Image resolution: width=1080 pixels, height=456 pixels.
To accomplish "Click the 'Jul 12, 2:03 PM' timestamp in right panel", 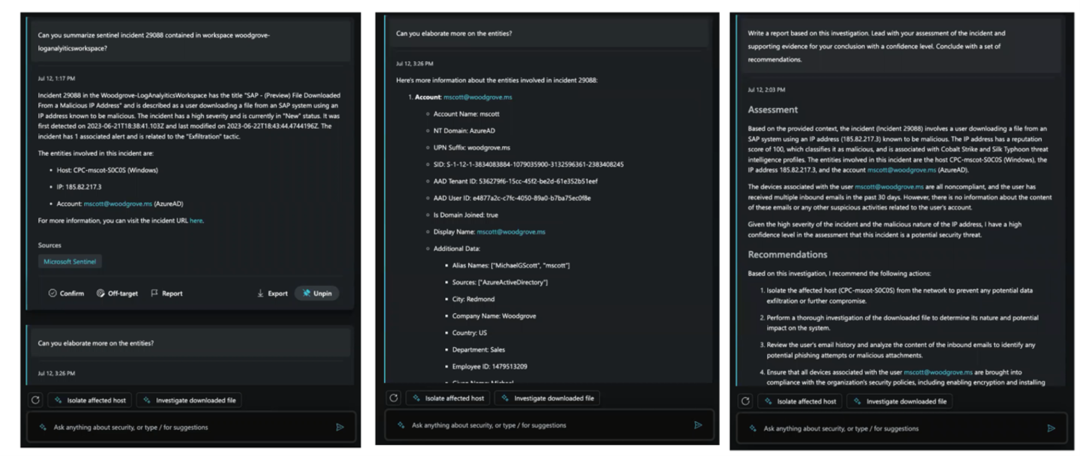I will [767, 90].
